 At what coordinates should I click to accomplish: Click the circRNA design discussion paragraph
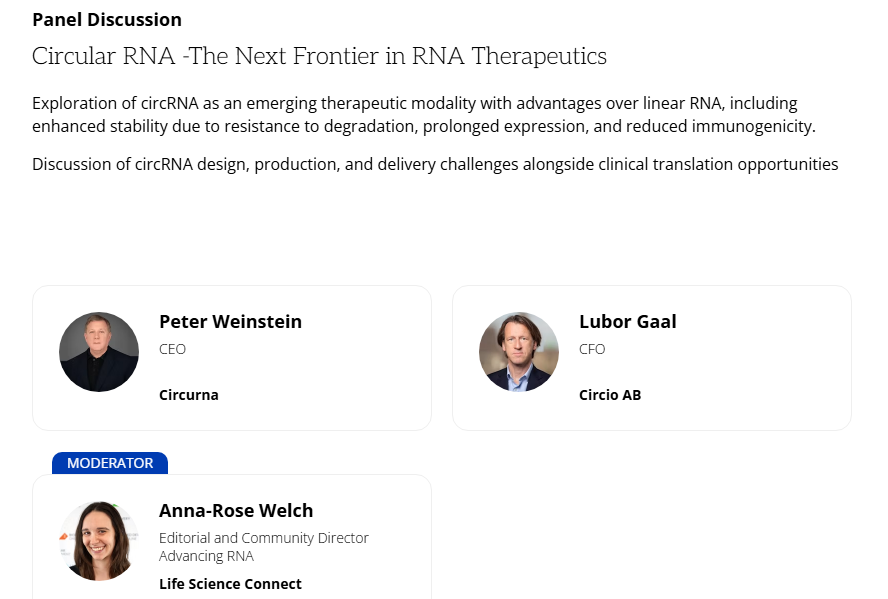[x=435, y=164]
